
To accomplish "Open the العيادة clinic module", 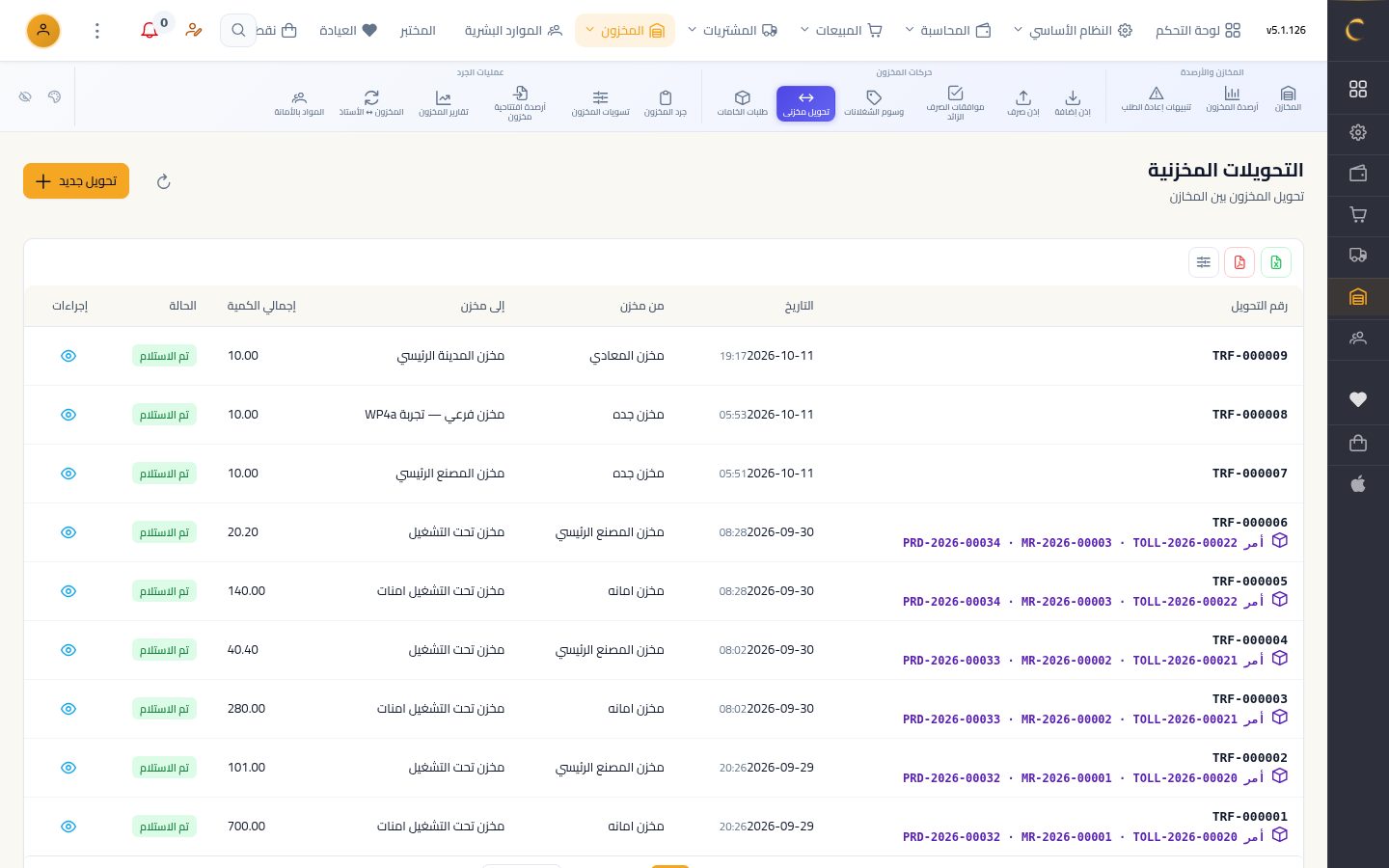I will click(348, 31).
